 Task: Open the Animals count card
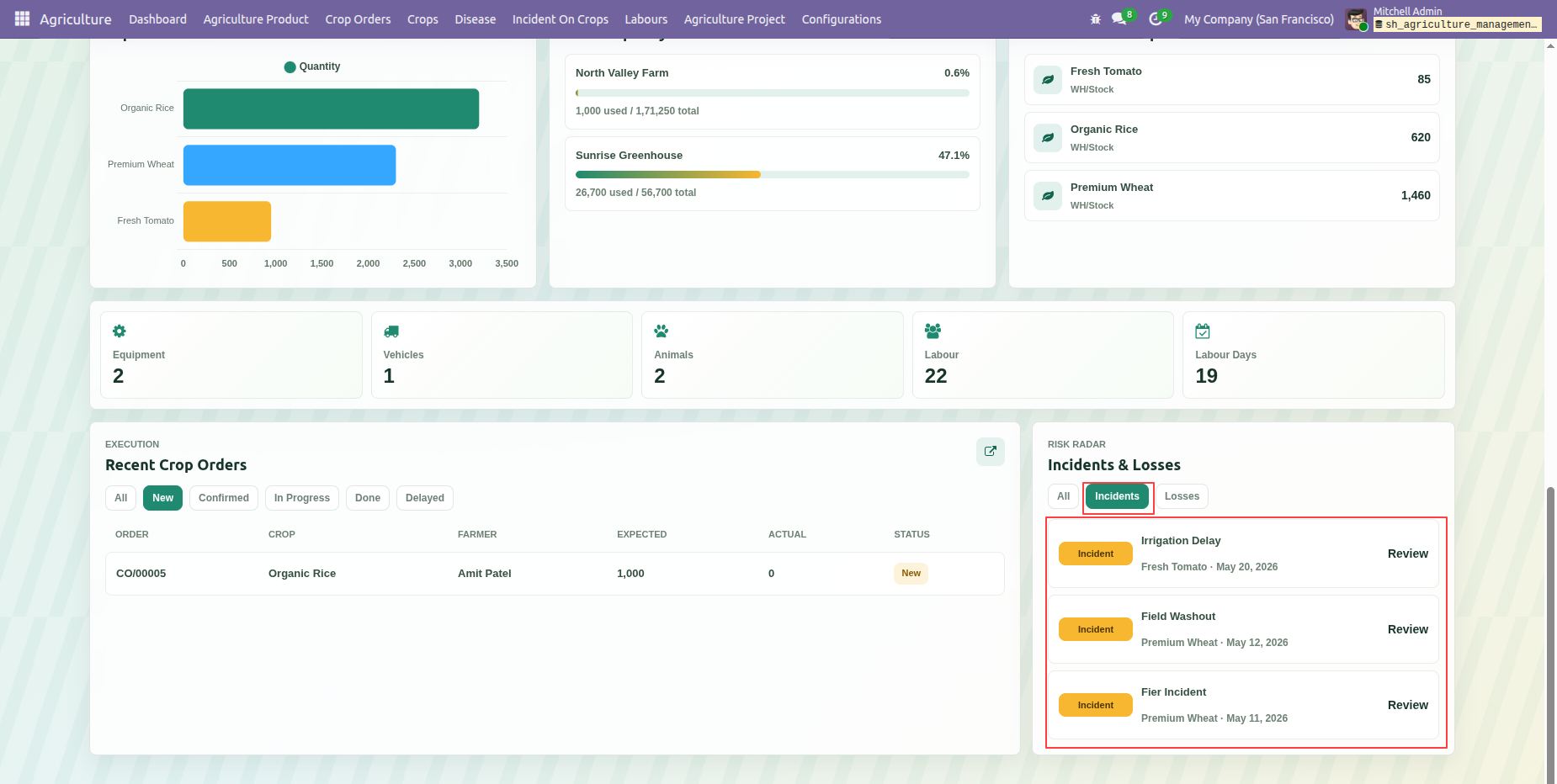click(773, 355)
